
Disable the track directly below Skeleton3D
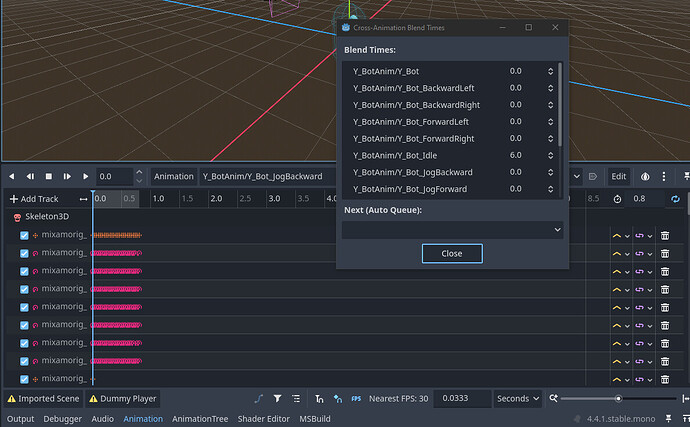click(x=24, y=236)
